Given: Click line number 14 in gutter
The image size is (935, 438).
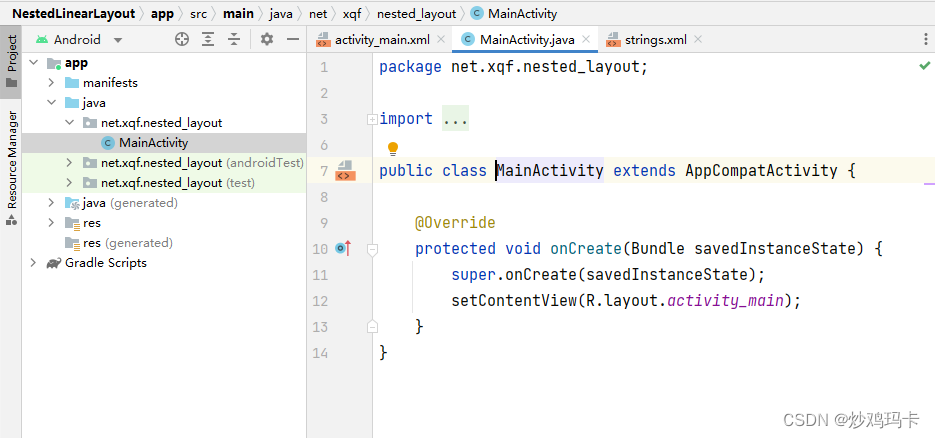Looking at the screenshot, I should pyautogui.click(x=320, y=353).
